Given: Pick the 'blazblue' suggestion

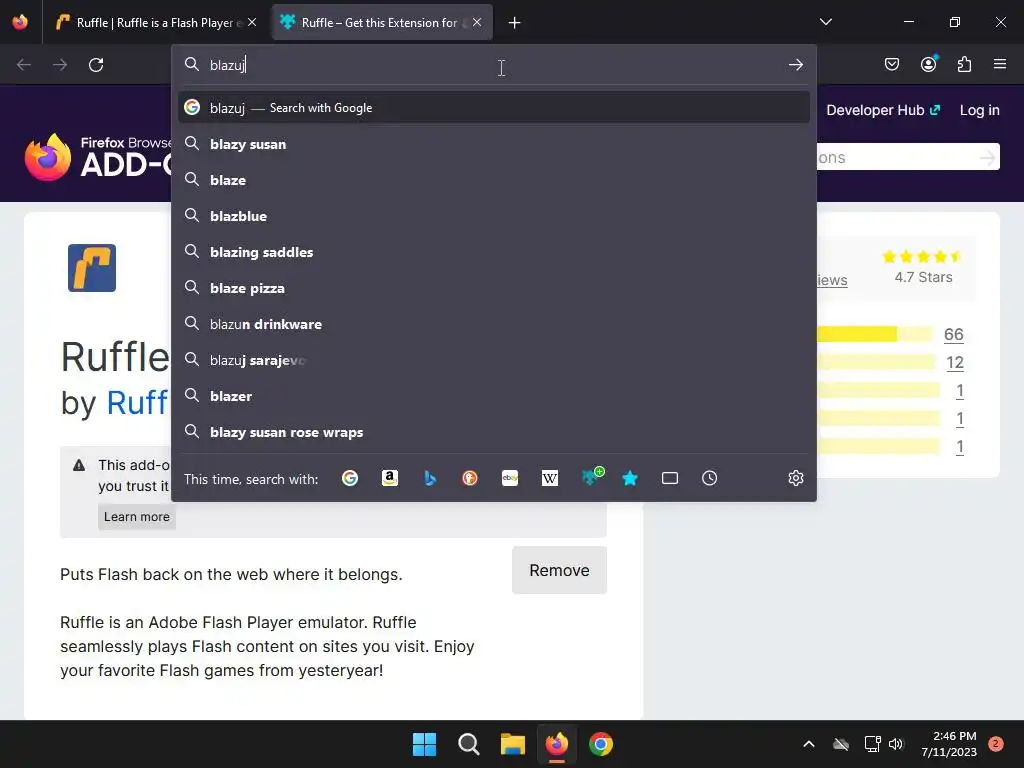Looking at the screenshot, I should click(494, 216).
